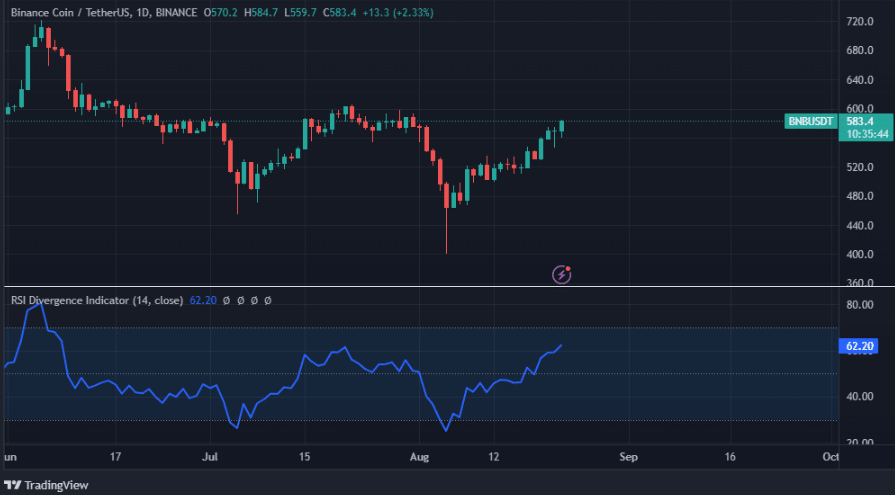Image resolution: width=895 pixels, height=495 pixels.
Task: Click the 16 date label on time axis
Action: coord(730,457)
